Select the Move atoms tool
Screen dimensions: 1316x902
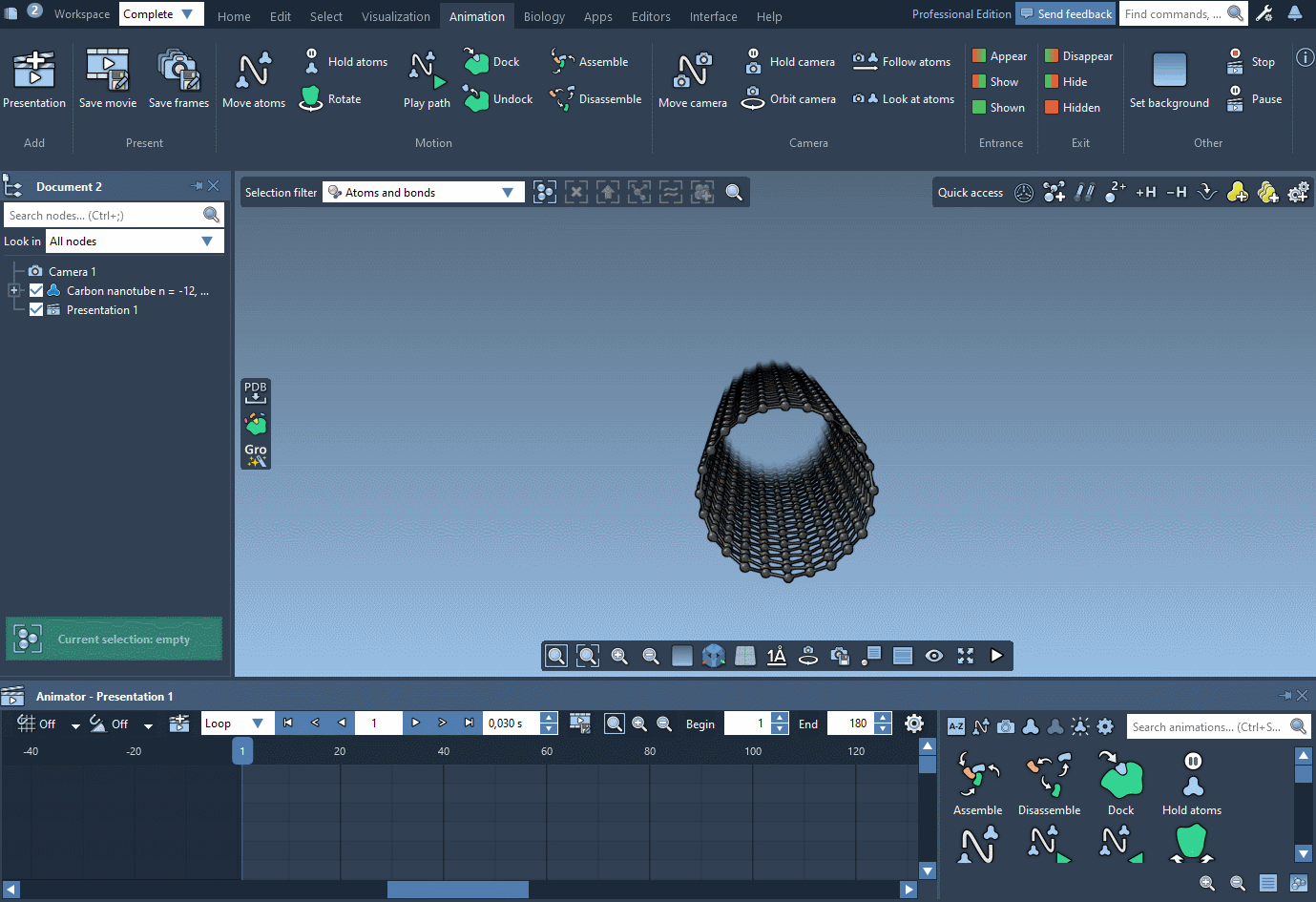(x=253, y=78)
